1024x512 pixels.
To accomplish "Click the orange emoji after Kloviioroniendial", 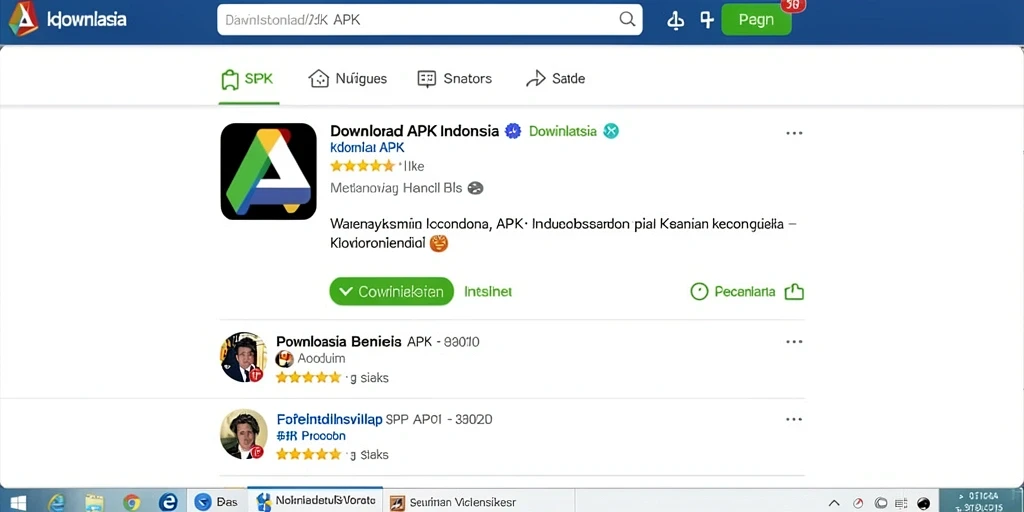I will point(438,244).
